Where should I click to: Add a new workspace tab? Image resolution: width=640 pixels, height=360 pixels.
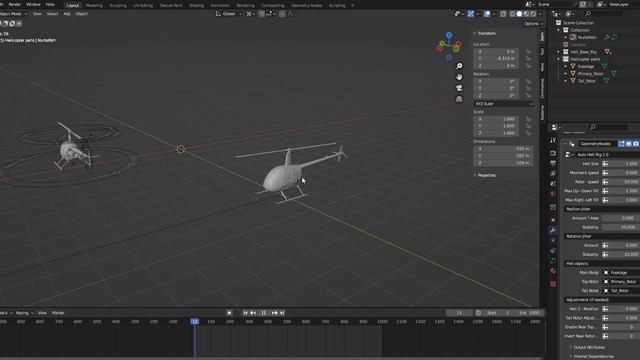pos(353,5)
